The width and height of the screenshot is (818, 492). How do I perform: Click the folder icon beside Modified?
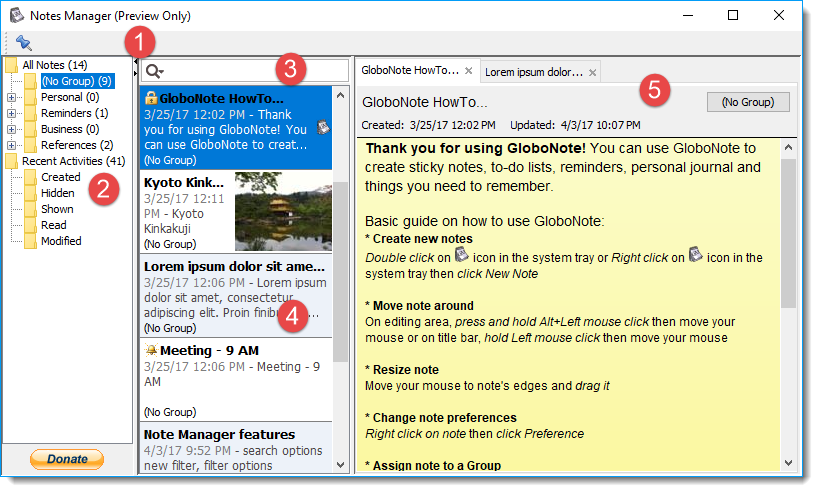pyautogui.click(x=31, y=241)
